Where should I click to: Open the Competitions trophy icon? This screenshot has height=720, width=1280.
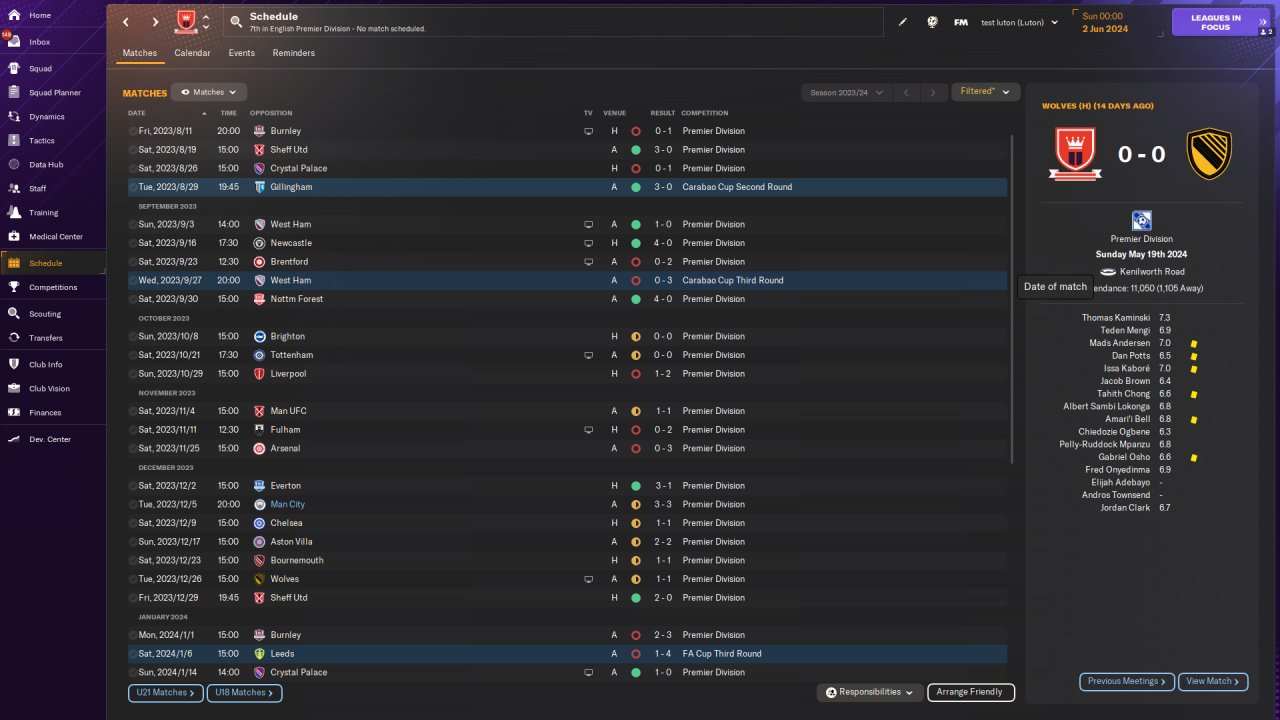coord(14,287)
